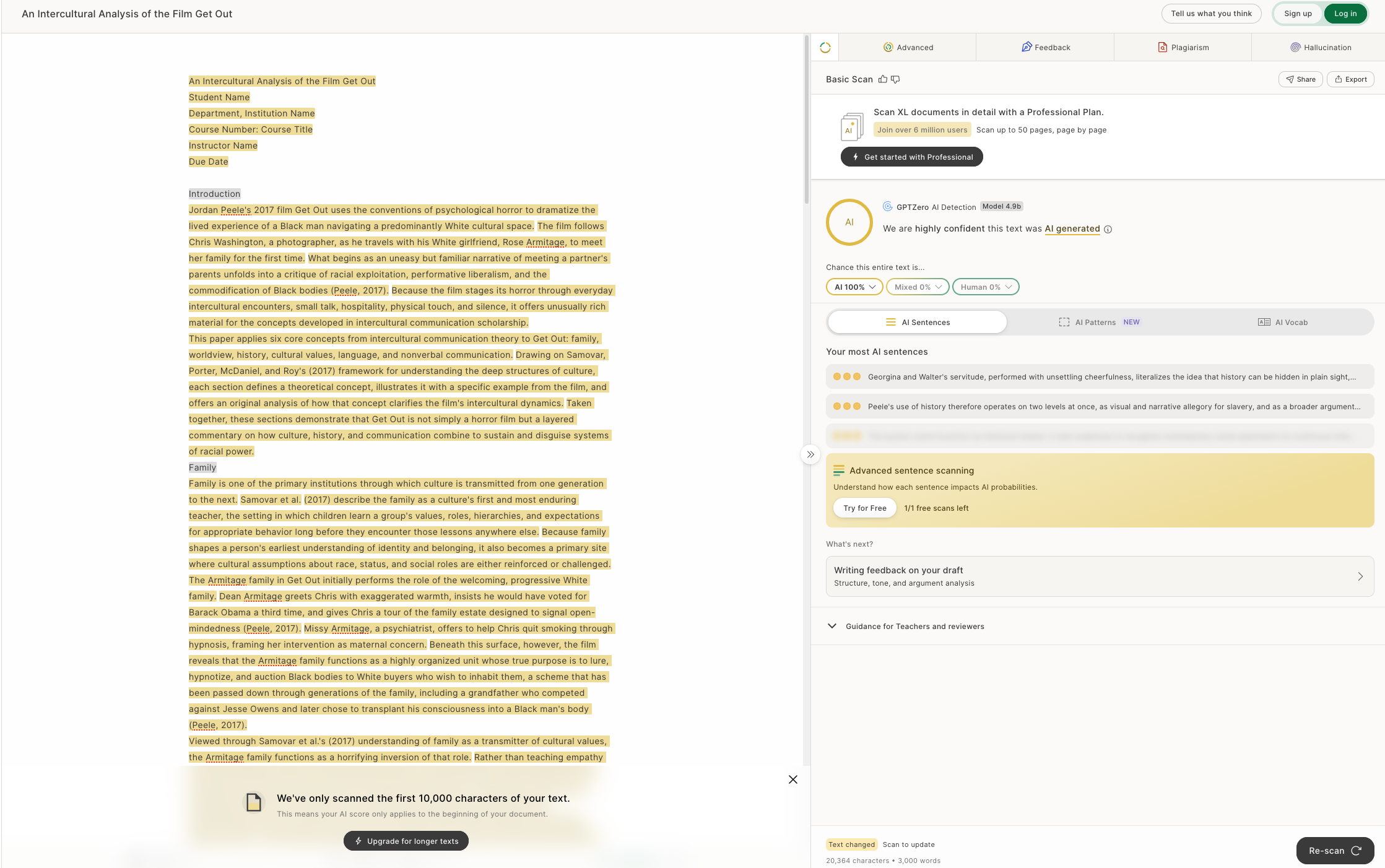Click the Share button

coord(1300,79)
